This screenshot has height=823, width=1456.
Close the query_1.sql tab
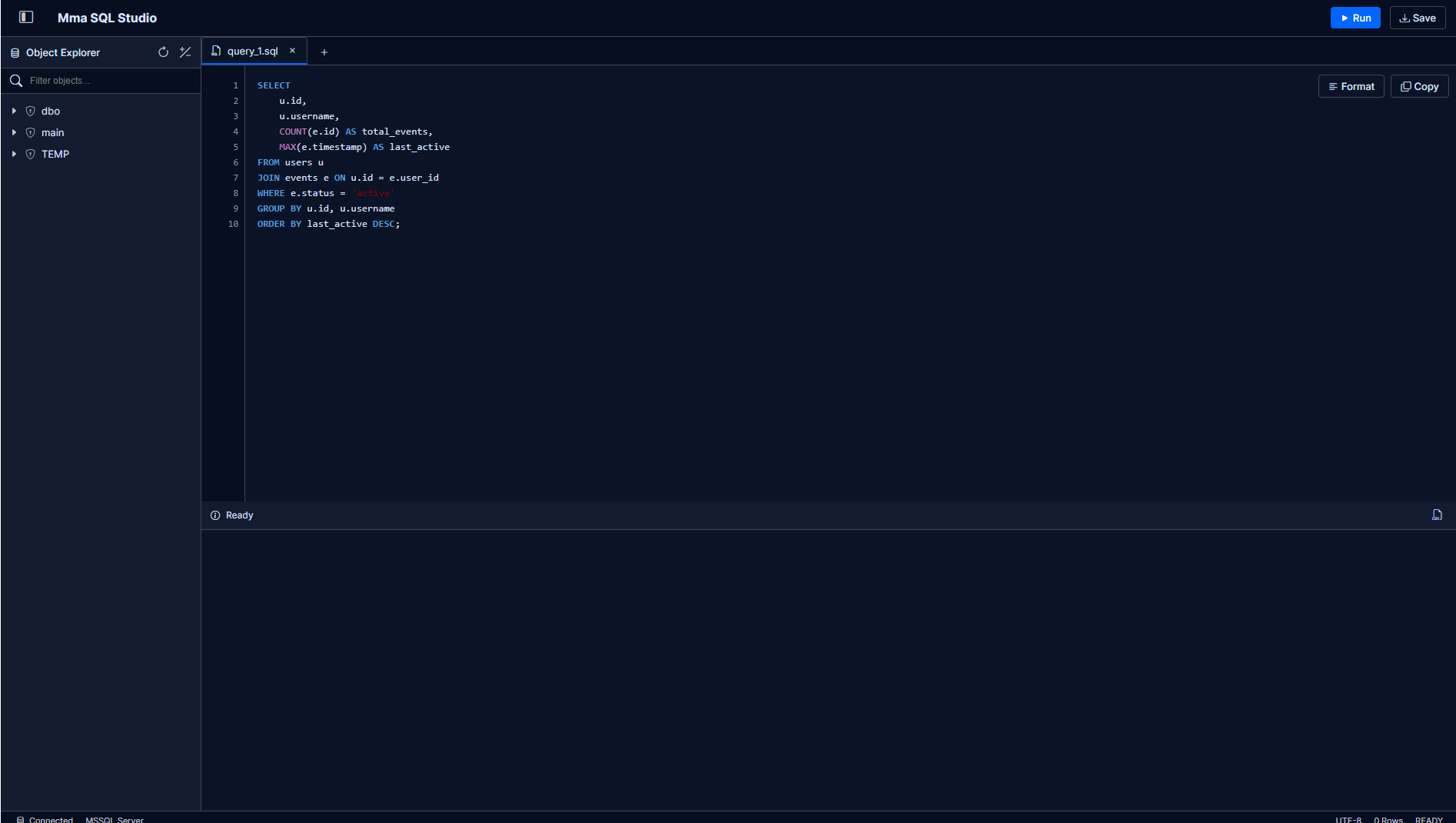pos(292,51)
